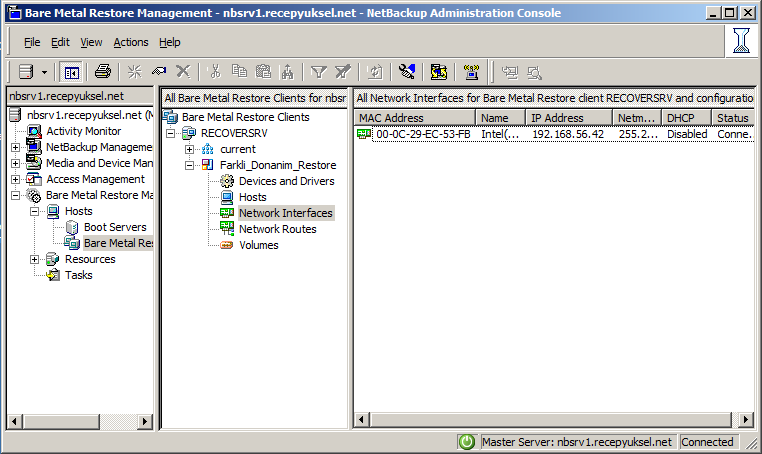The image size is (762, 454).
Task: Click the Copy toolbar icon
Action: 239,71
